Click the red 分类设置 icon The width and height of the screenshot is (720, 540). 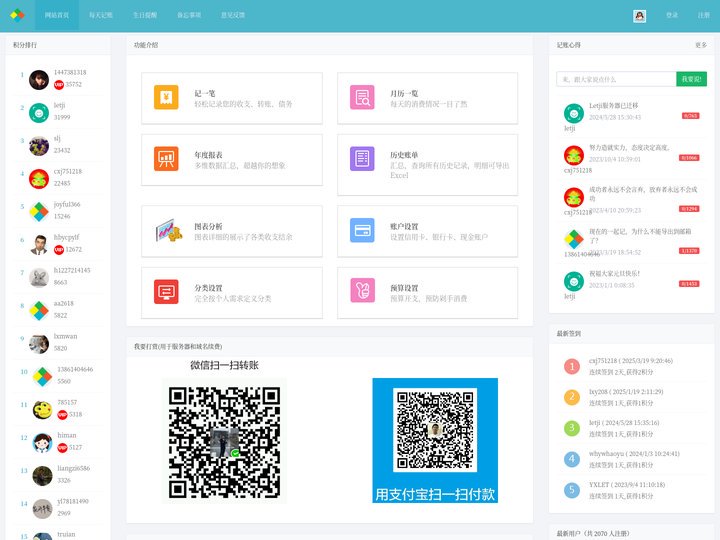click(166, 292)
